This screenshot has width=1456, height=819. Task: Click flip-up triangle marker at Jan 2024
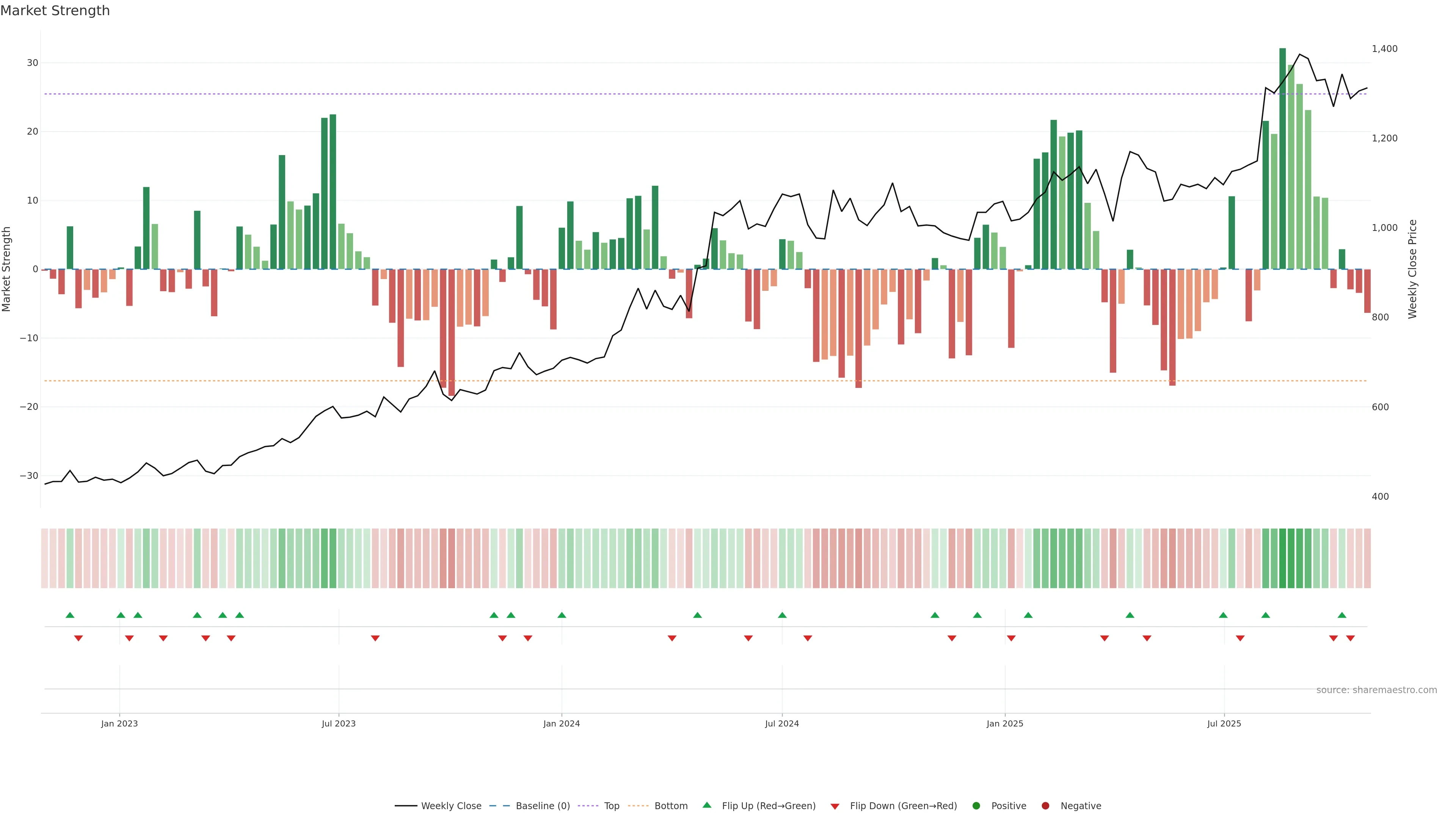click(562, 615)
